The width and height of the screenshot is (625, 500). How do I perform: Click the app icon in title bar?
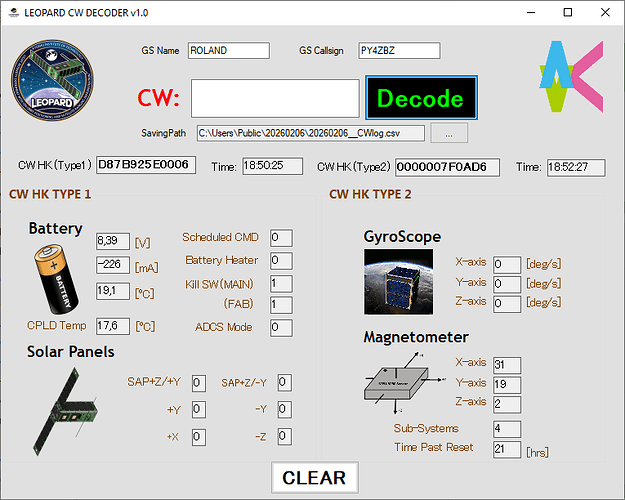pos(13,13)
